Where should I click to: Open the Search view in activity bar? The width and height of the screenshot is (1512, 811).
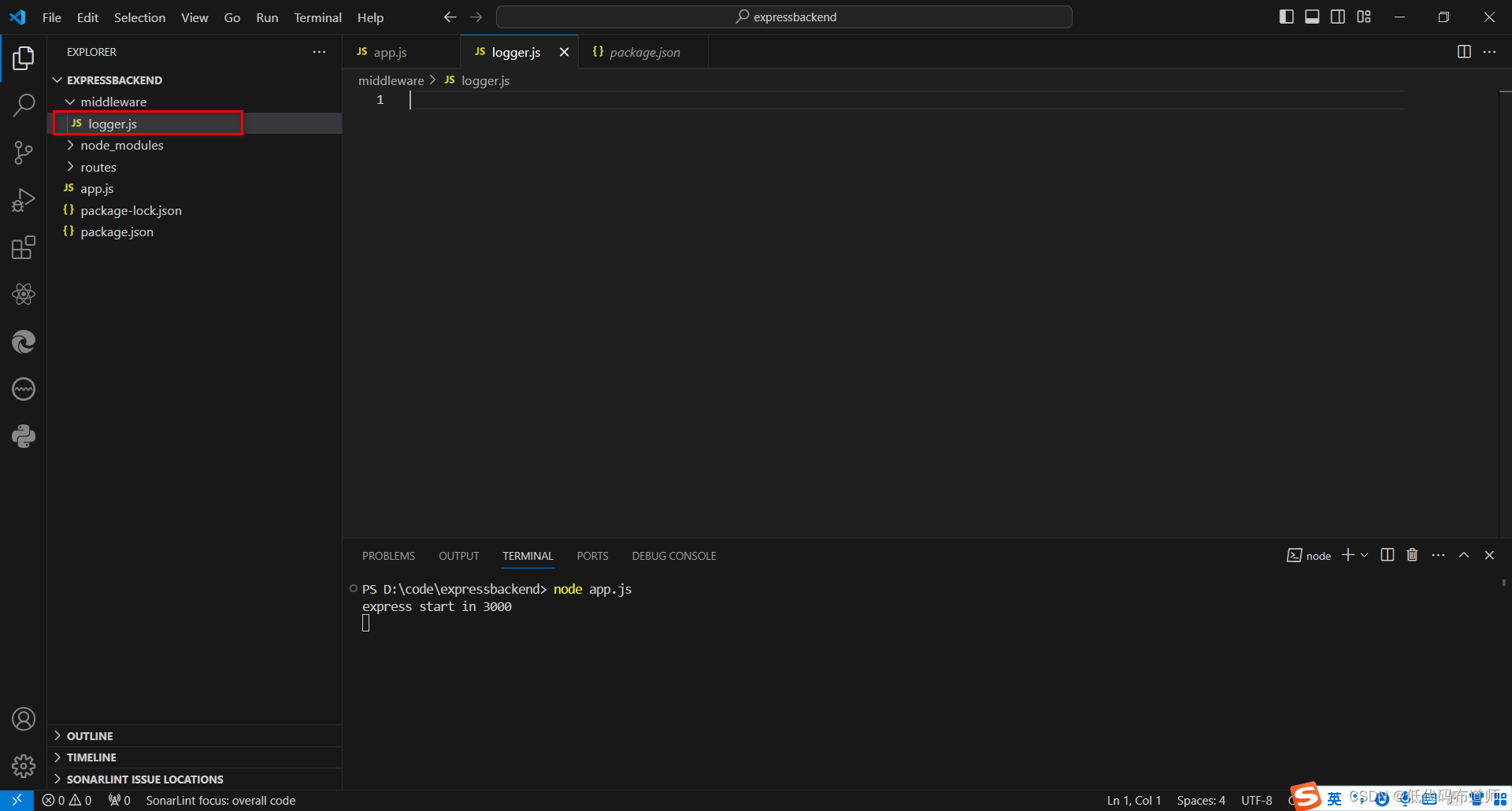[x=24, y=105]
